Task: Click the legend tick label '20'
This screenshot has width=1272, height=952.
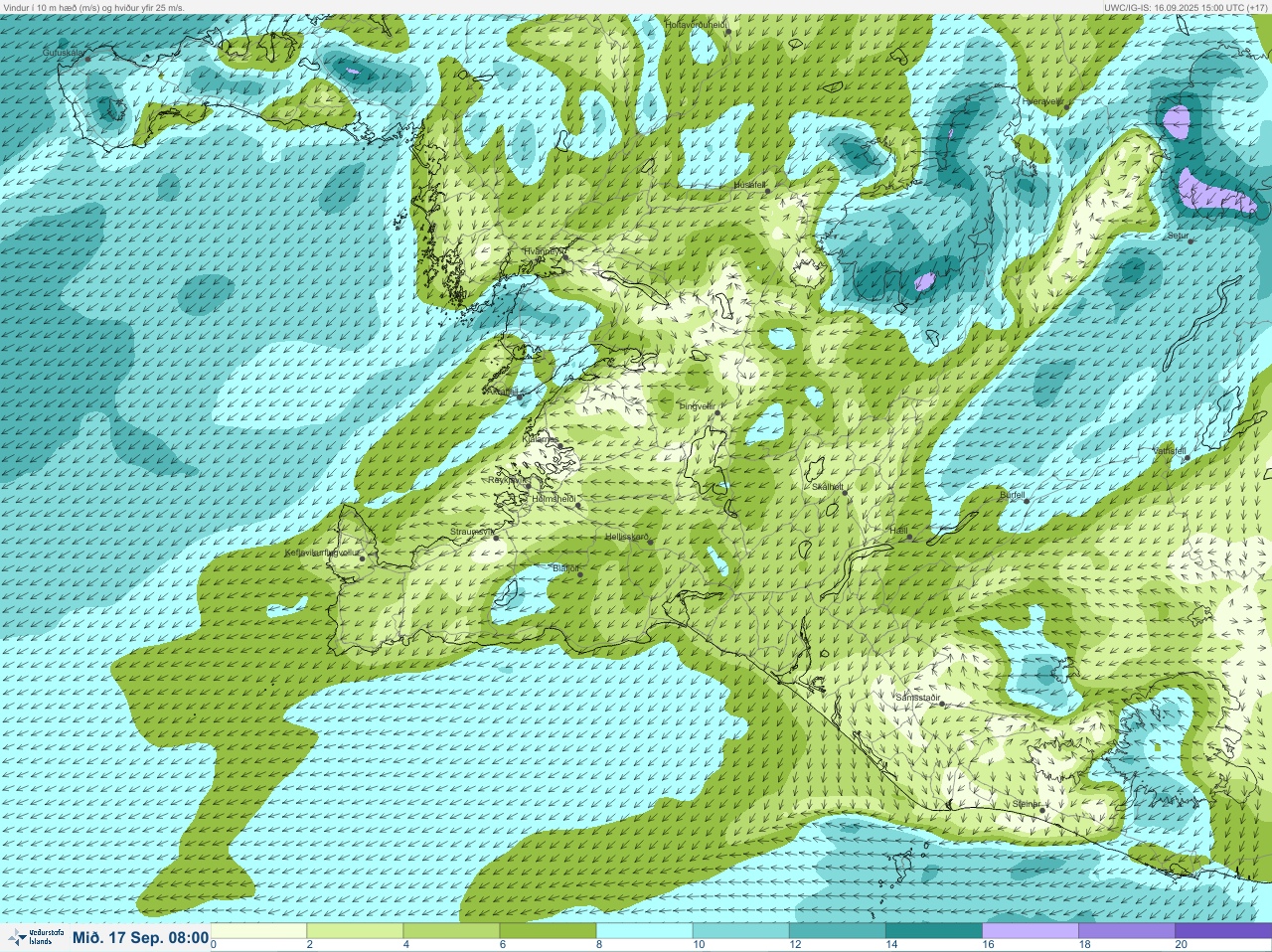Action: pyautogui.click(x=1181, y=945)
